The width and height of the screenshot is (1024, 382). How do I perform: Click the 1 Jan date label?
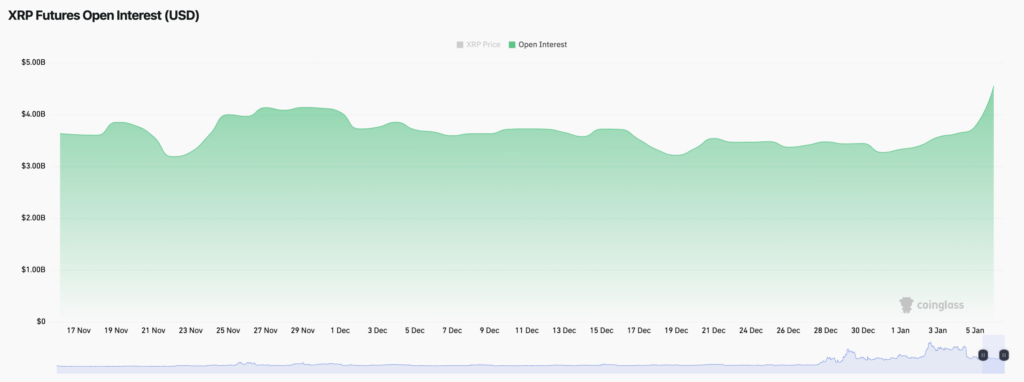[901, 330]
